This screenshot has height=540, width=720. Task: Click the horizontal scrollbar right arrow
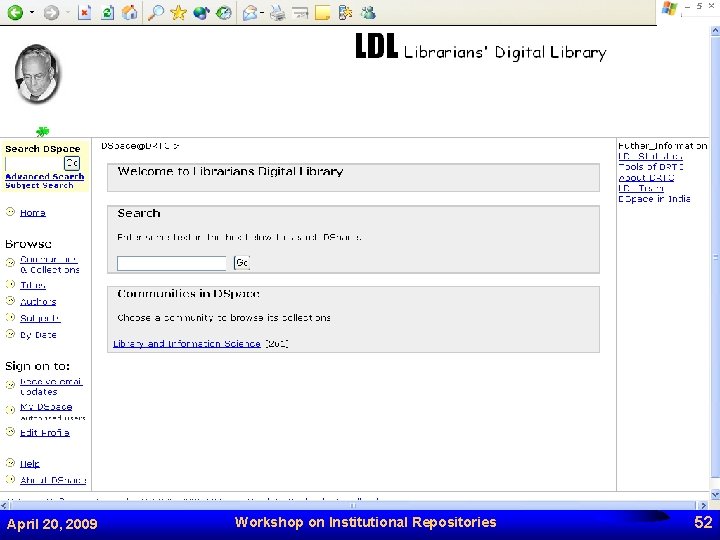703,505
